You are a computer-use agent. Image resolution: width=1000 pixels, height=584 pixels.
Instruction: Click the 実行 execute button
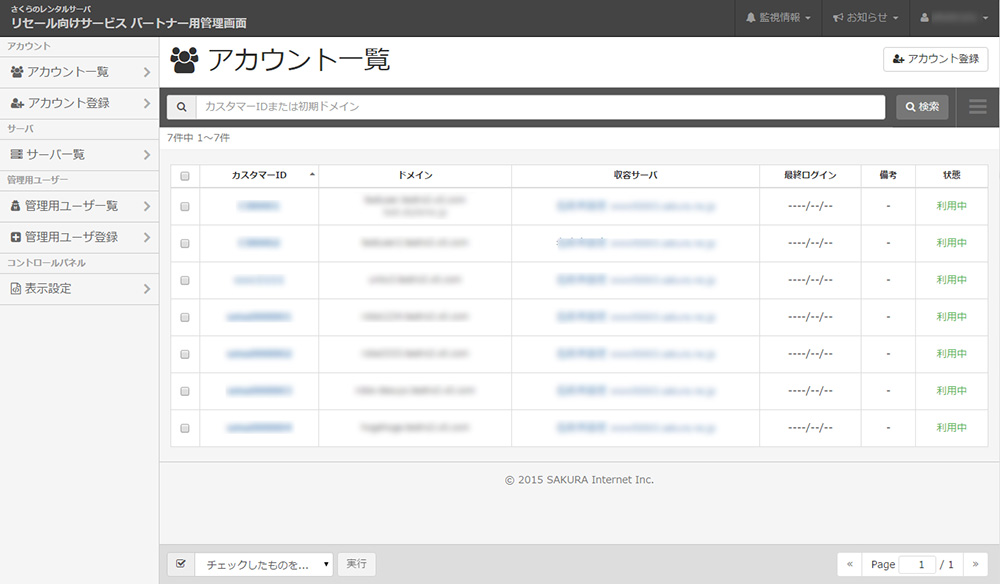[x=356, y=564]
